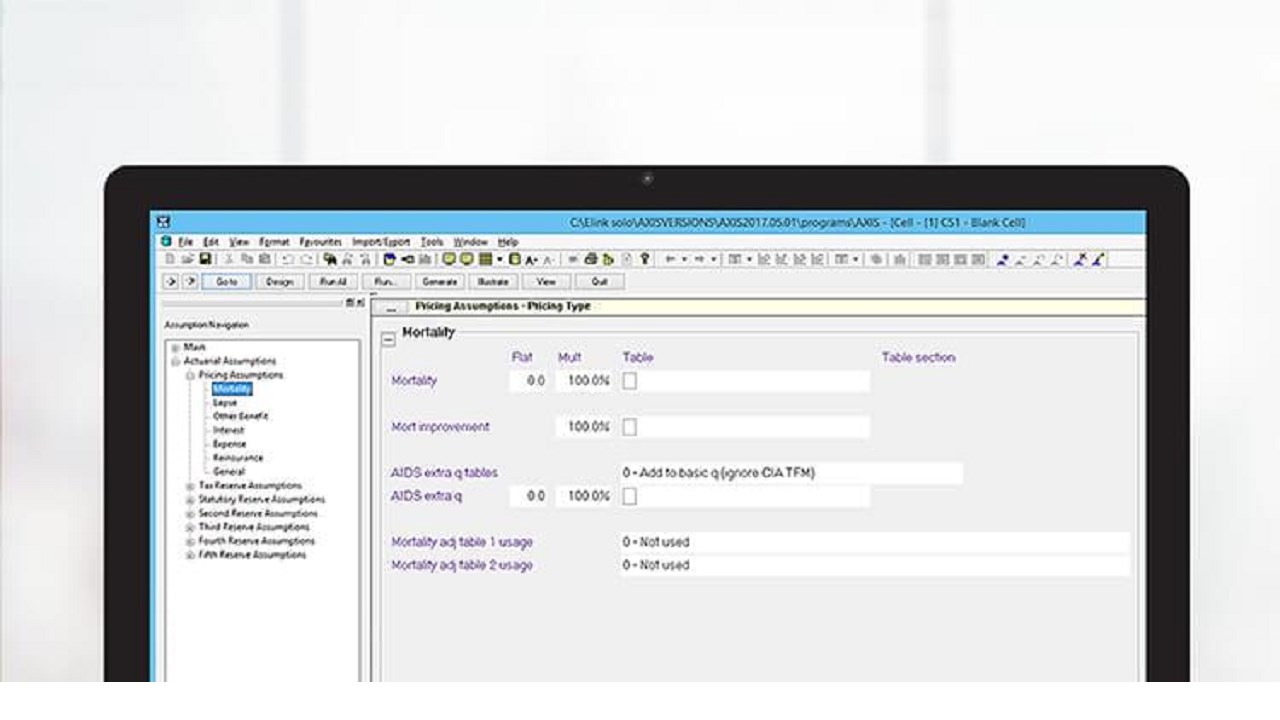Expand the Tax Reserve Assumptions node
The width and height of the screenshot is (1280, 720).
pyautogui.click(x=190, y=486)
